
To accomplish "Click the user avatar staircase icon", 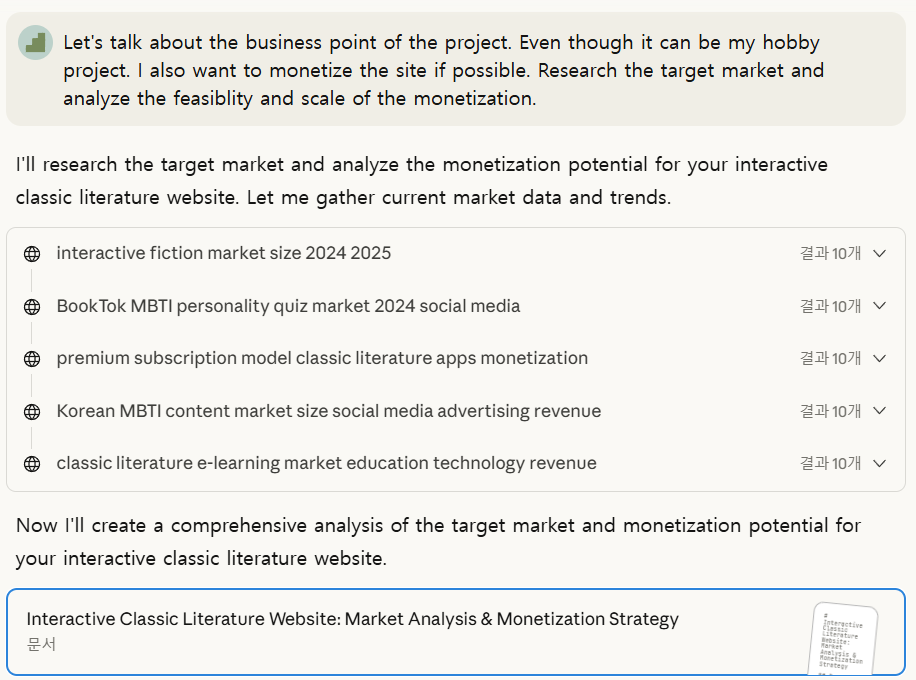I will click(36, 43).
